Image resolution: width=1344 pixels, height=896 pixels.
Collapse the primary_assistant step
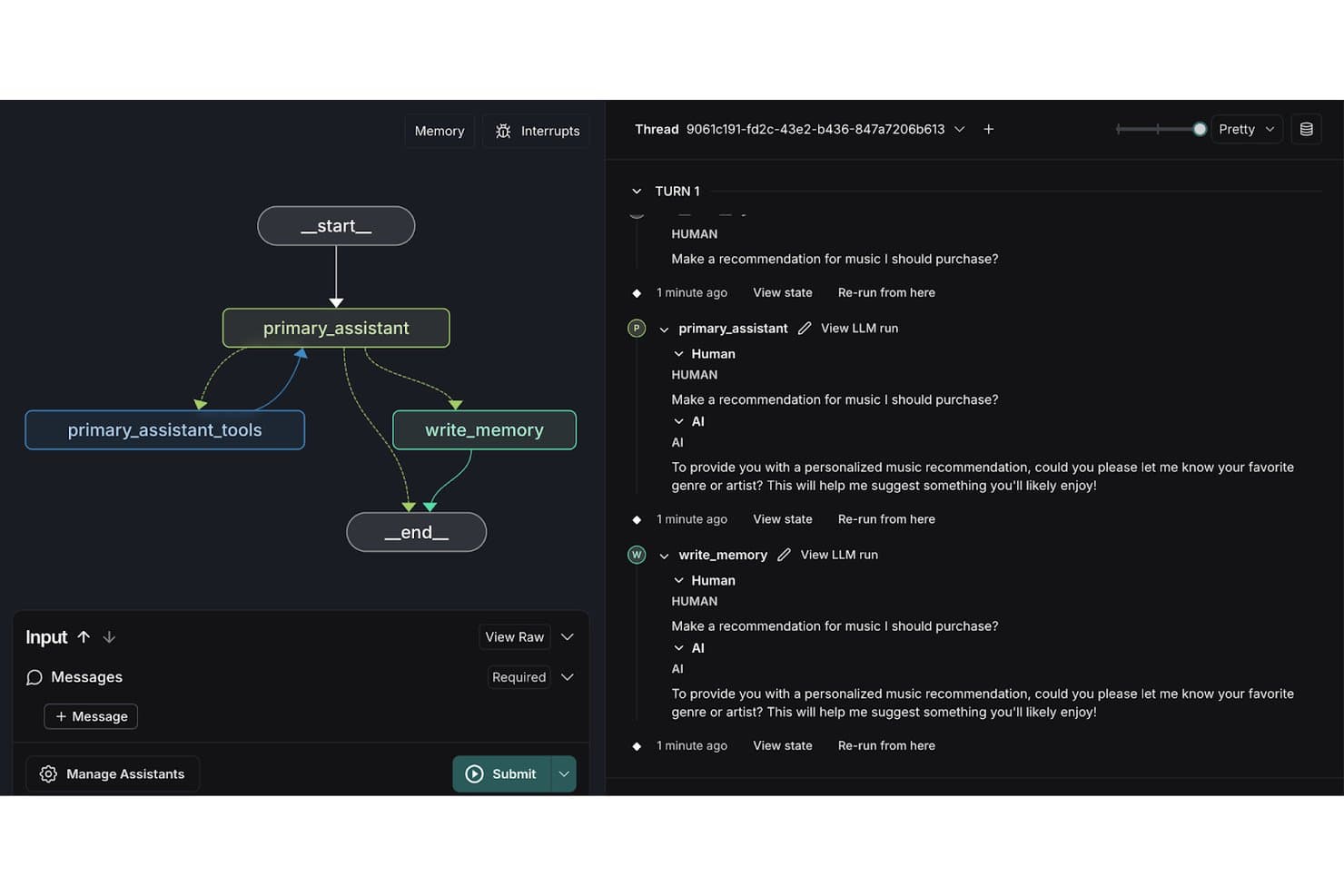coord(664,329)
